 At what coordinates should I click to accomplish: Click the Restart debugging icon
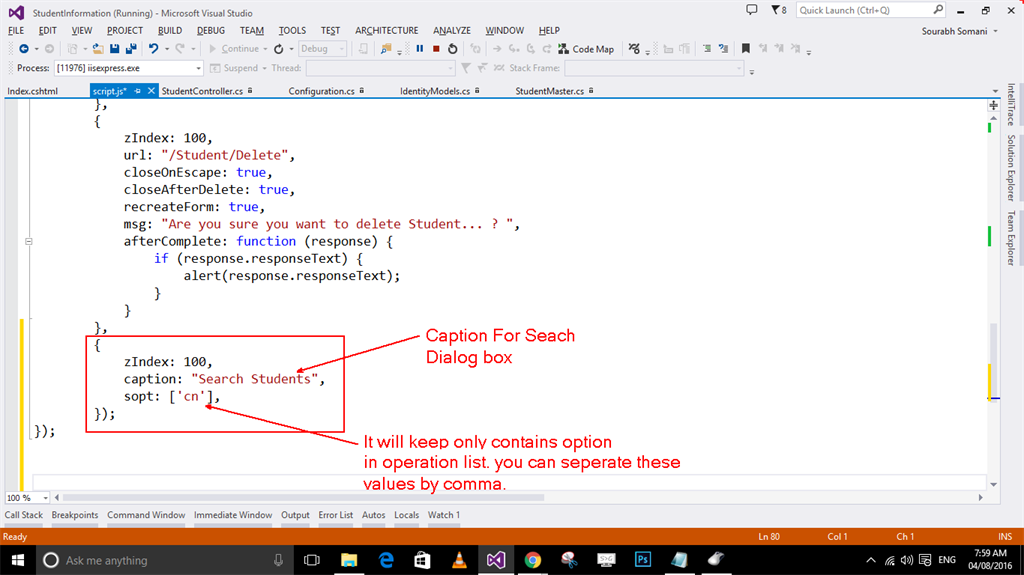pyautogui.click(x=452, y=48)
